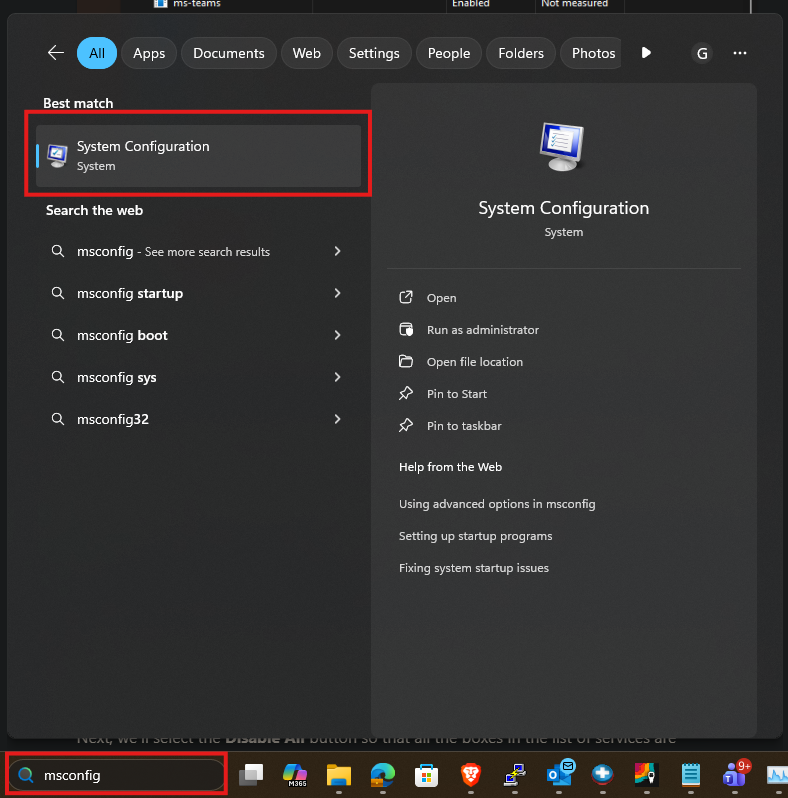Click search icon beside msconfig32
This screenshot has width=788, height=798.
coord(58,419)
